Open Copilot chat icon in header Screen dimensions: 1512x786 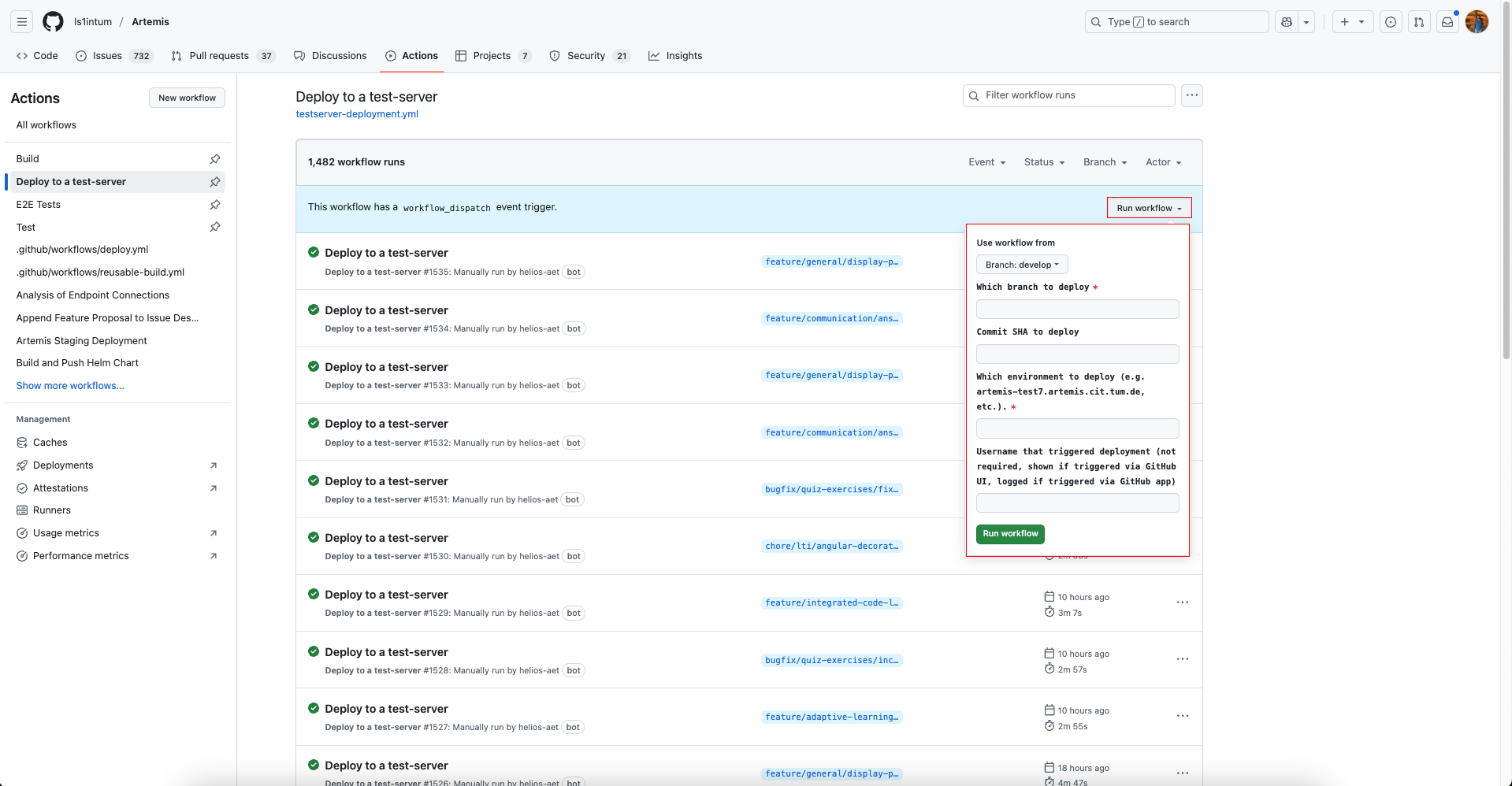coord(1287,22)
